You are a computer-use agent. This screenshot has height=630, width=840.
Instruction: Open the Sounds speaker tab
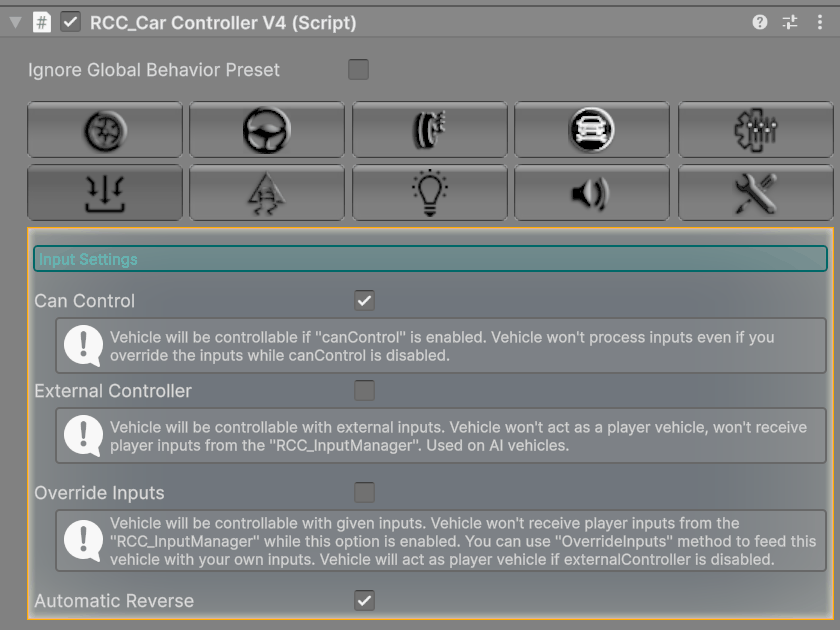(x=592, y=193)
